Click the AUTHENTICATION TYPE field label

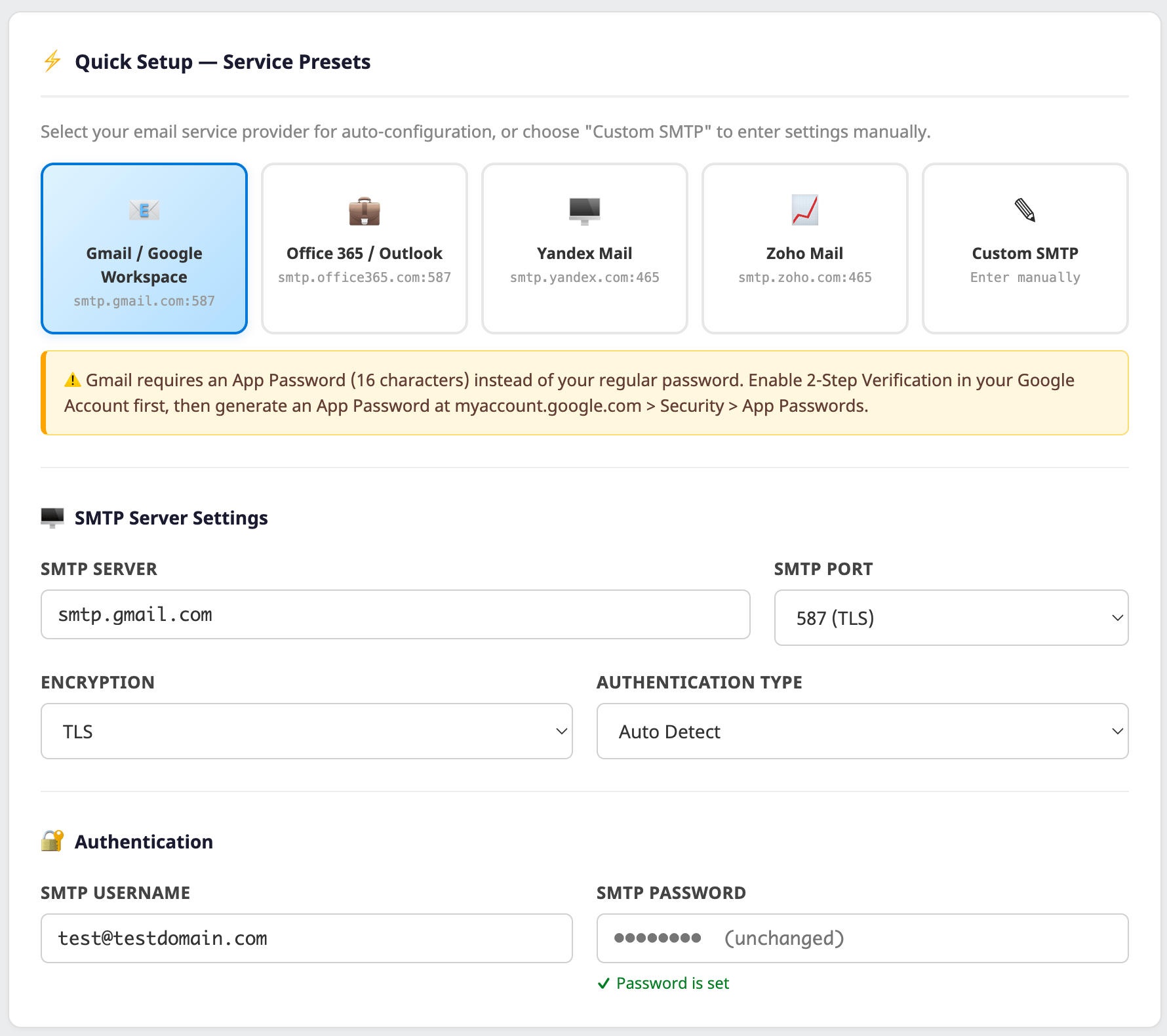tap(700, 683)
